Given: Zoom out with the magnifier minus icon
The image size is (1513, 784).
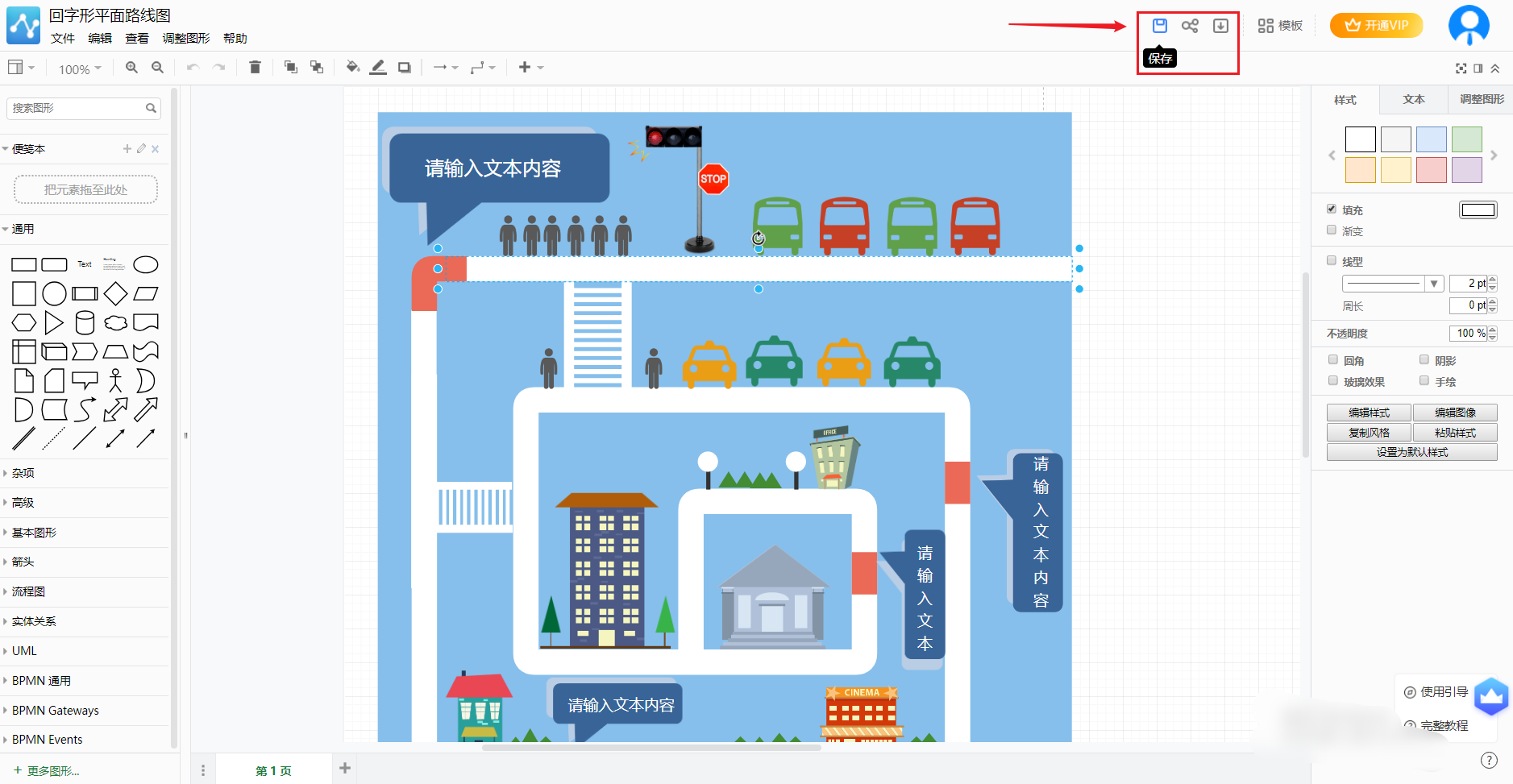Looking at the screenshot, I should point(158,68).
